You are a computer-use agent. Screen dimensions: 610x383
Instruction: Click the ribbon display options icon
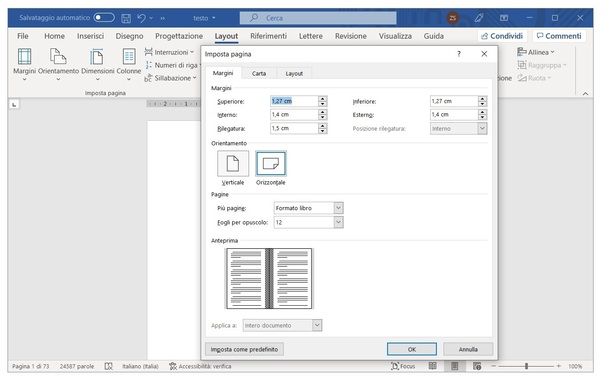point(504,18)
